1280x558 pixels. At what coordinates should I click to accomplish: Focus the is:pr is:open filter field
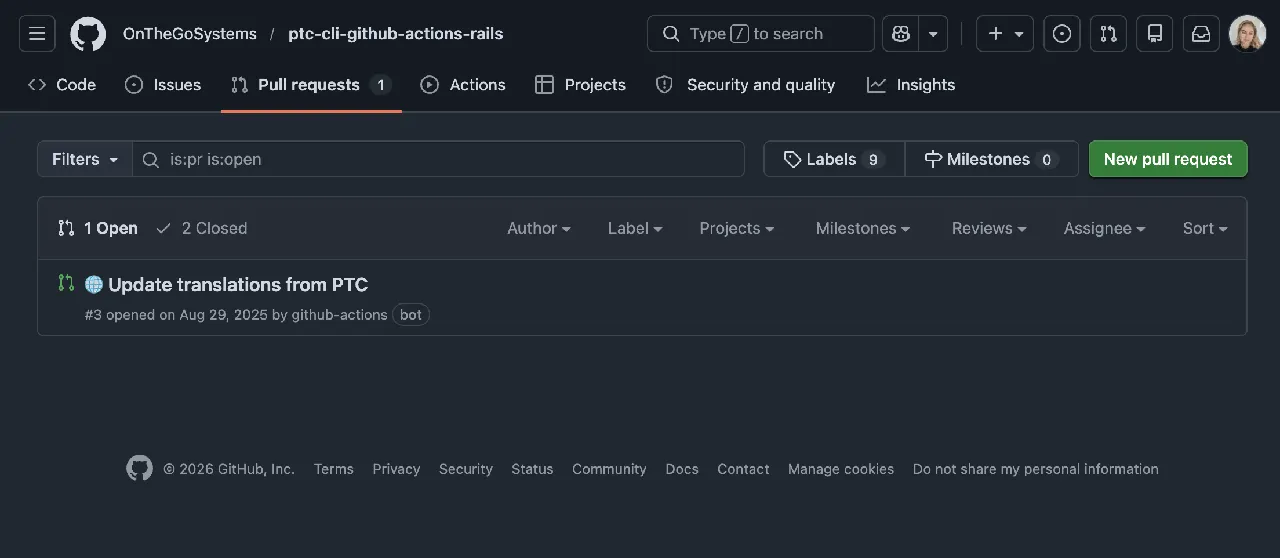pyautogui.click(x=438, y=159)
